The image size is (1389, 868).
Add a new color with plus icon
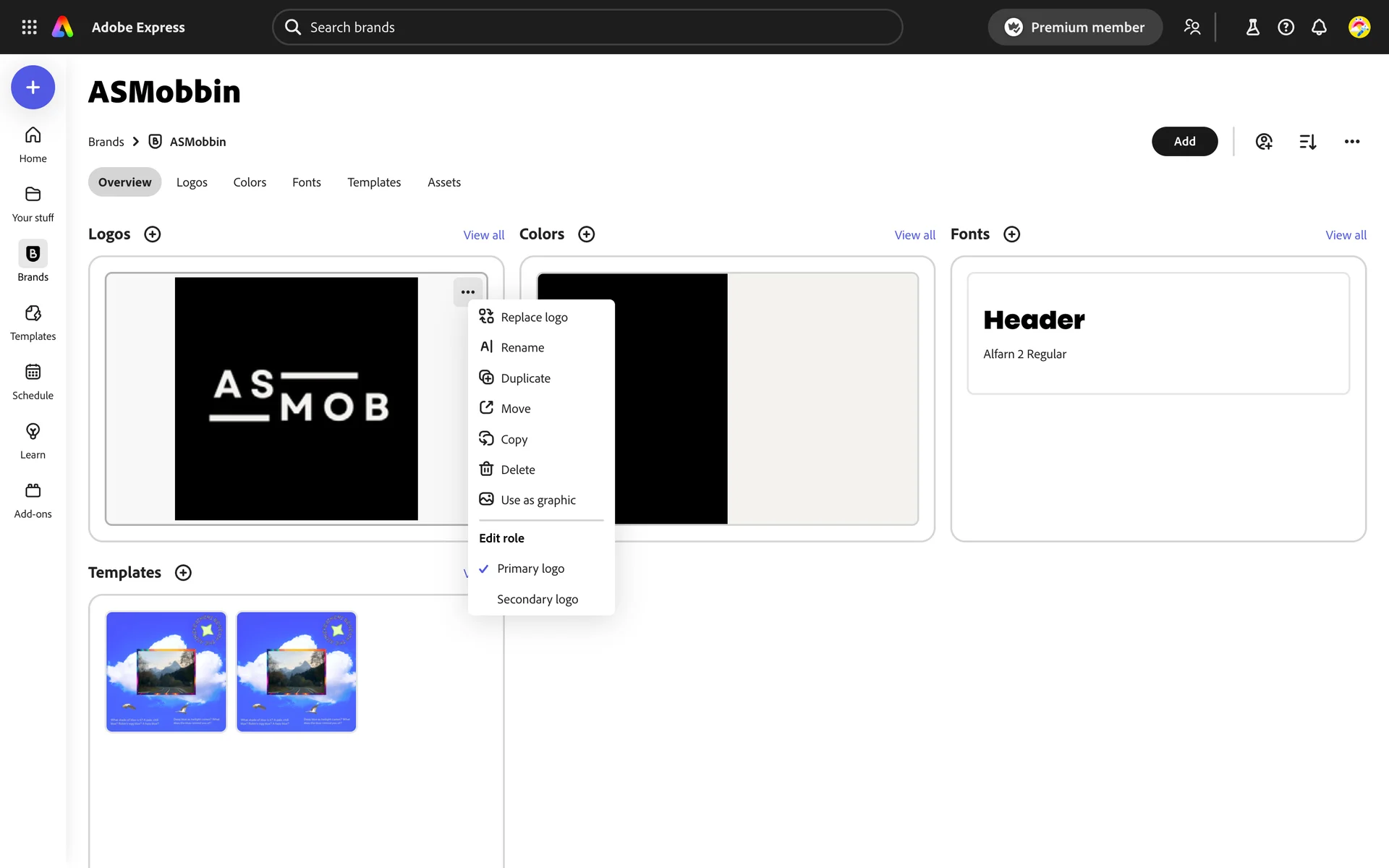pos(586,234)
